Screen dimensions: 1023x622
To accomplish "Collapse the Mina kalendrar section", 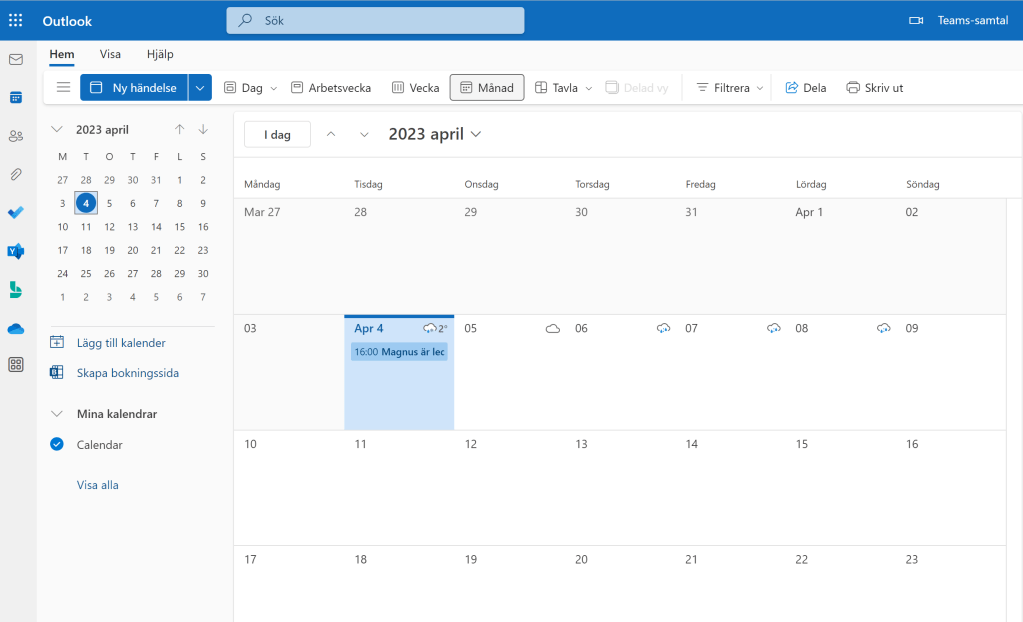I will coord(57,414).
